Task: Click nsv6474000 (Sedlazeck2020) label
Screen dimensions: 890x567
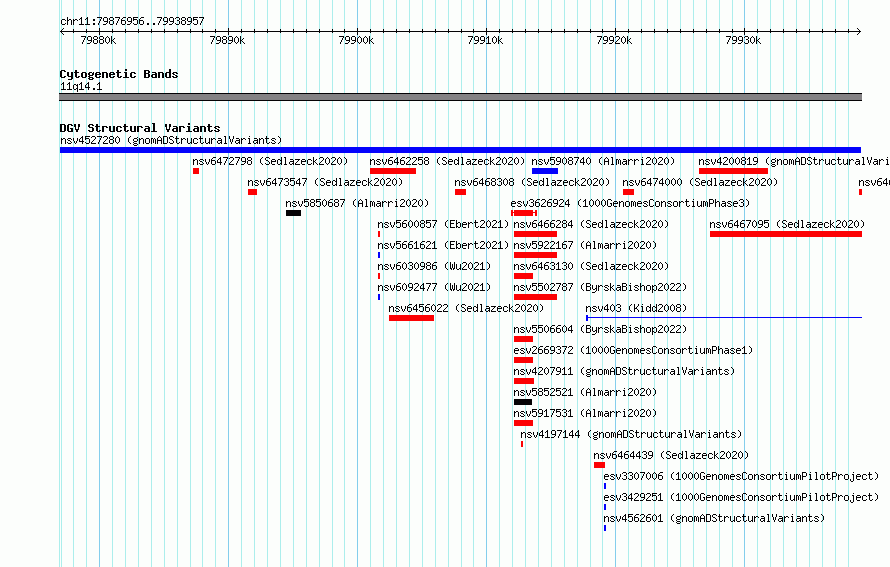Action: 700,182
